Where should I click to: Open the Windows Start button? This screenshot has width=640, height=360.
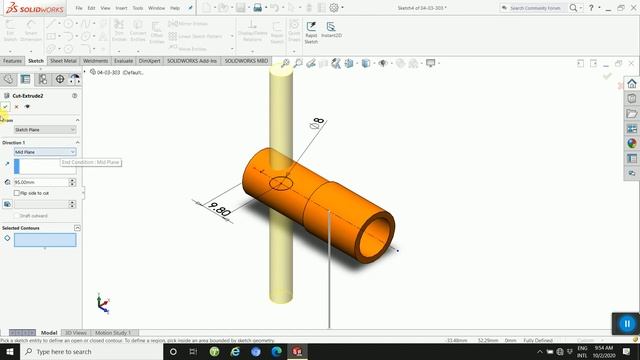click(x=10, y=351)
